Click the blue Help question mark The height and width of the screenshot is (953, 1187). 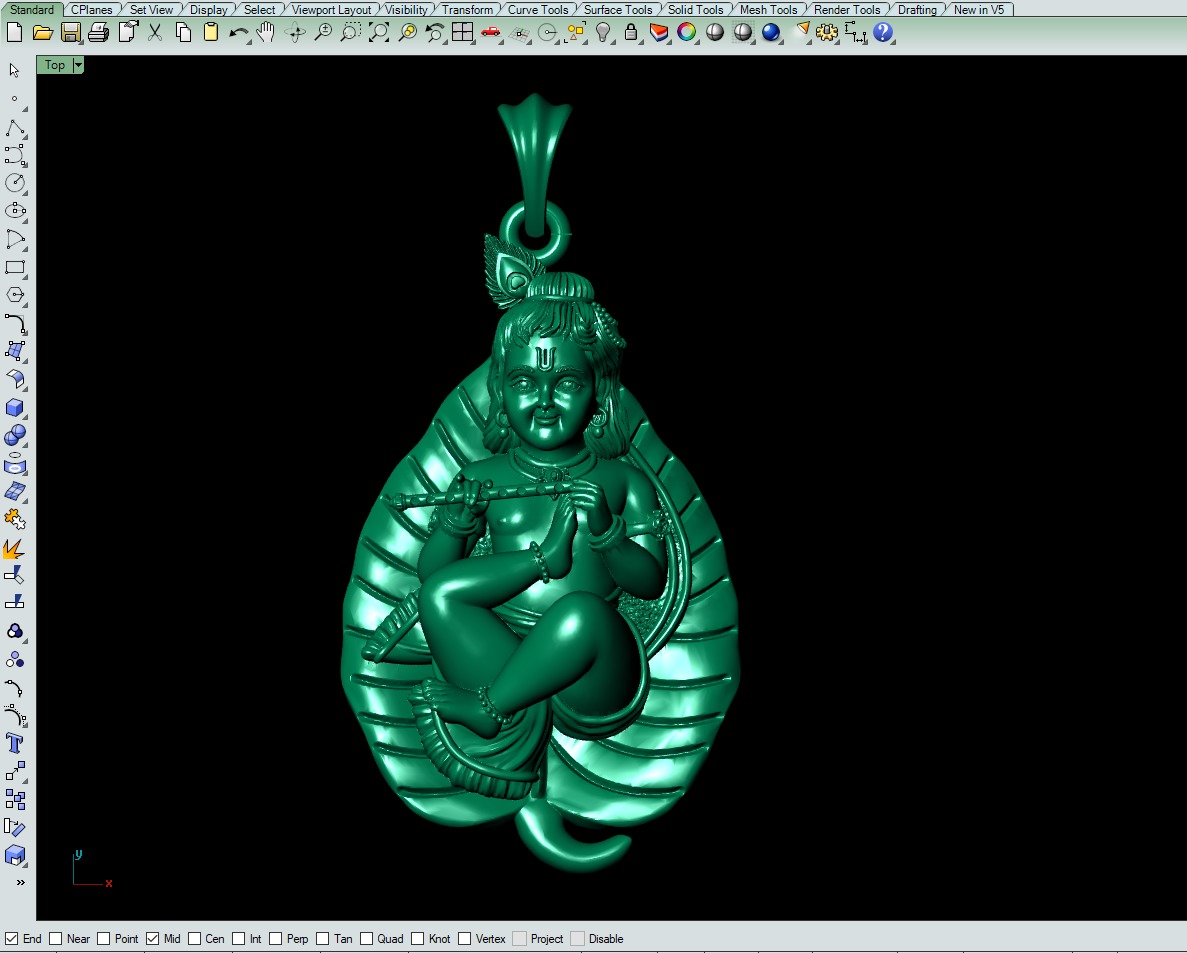883,33
